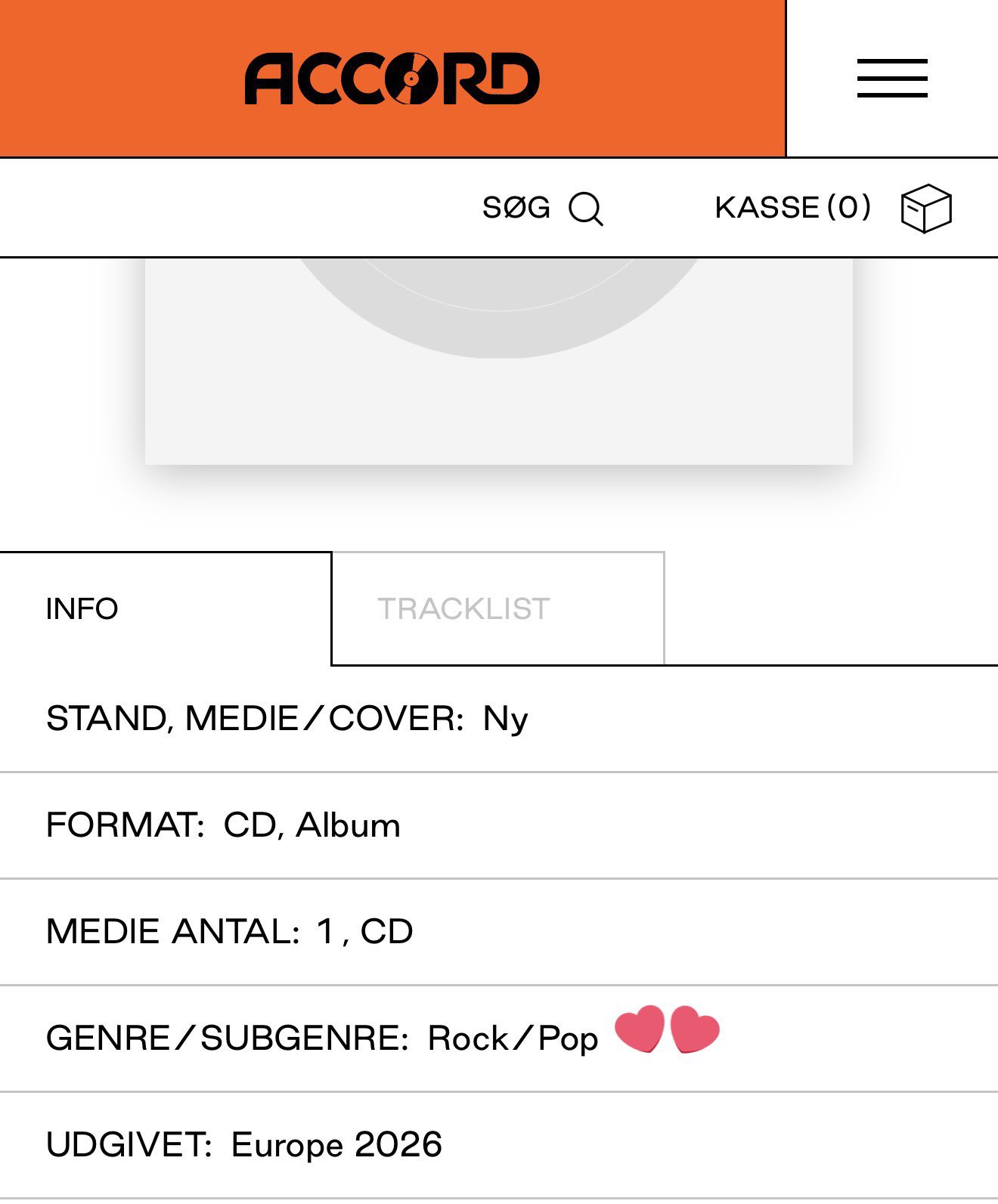The height and width of the screenshot is (1204, 998).
Task: Click the SØG search label
Action: point(516,208)
